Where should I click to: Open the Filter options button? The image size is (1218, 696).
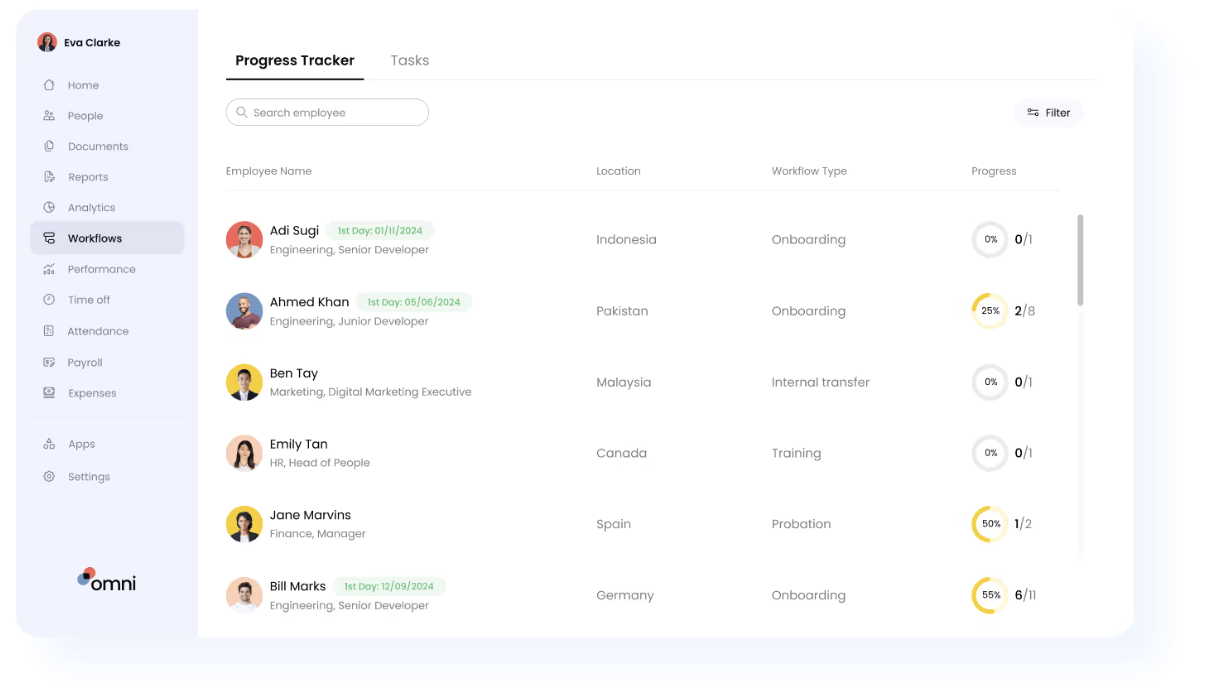1048,113
